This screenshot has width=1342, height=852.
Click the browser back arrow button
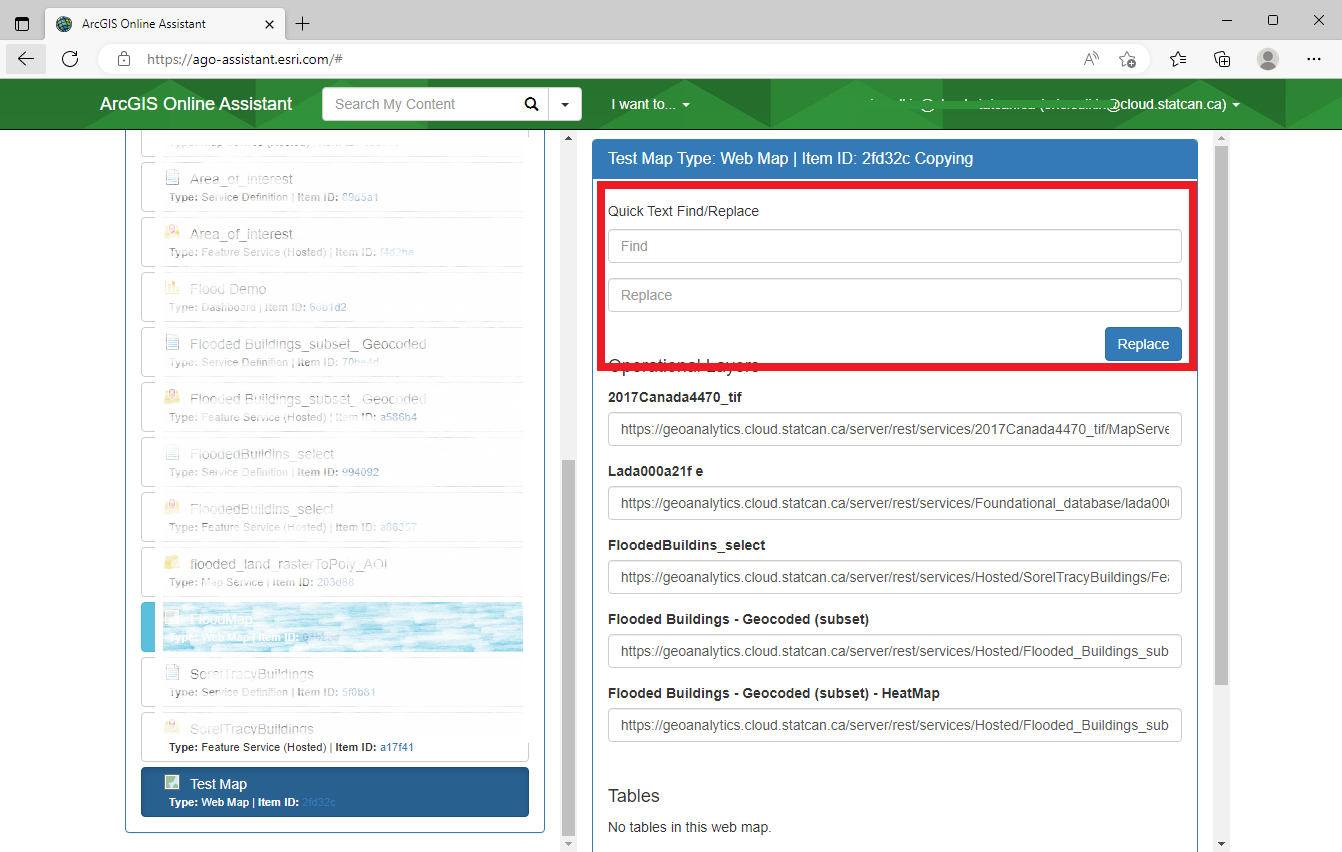pos(26,59)
